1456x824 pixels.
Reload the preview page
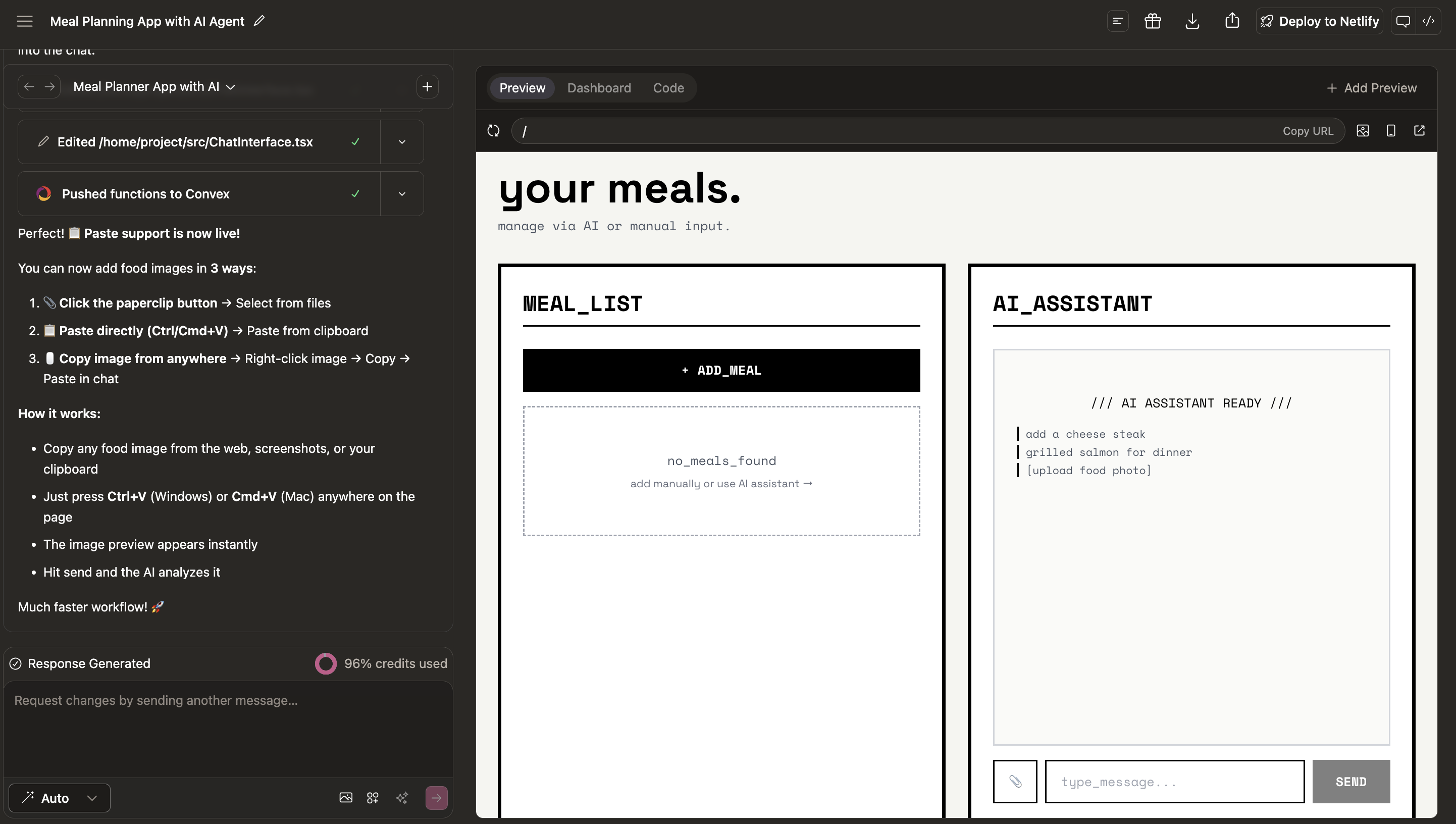(493, 131)
